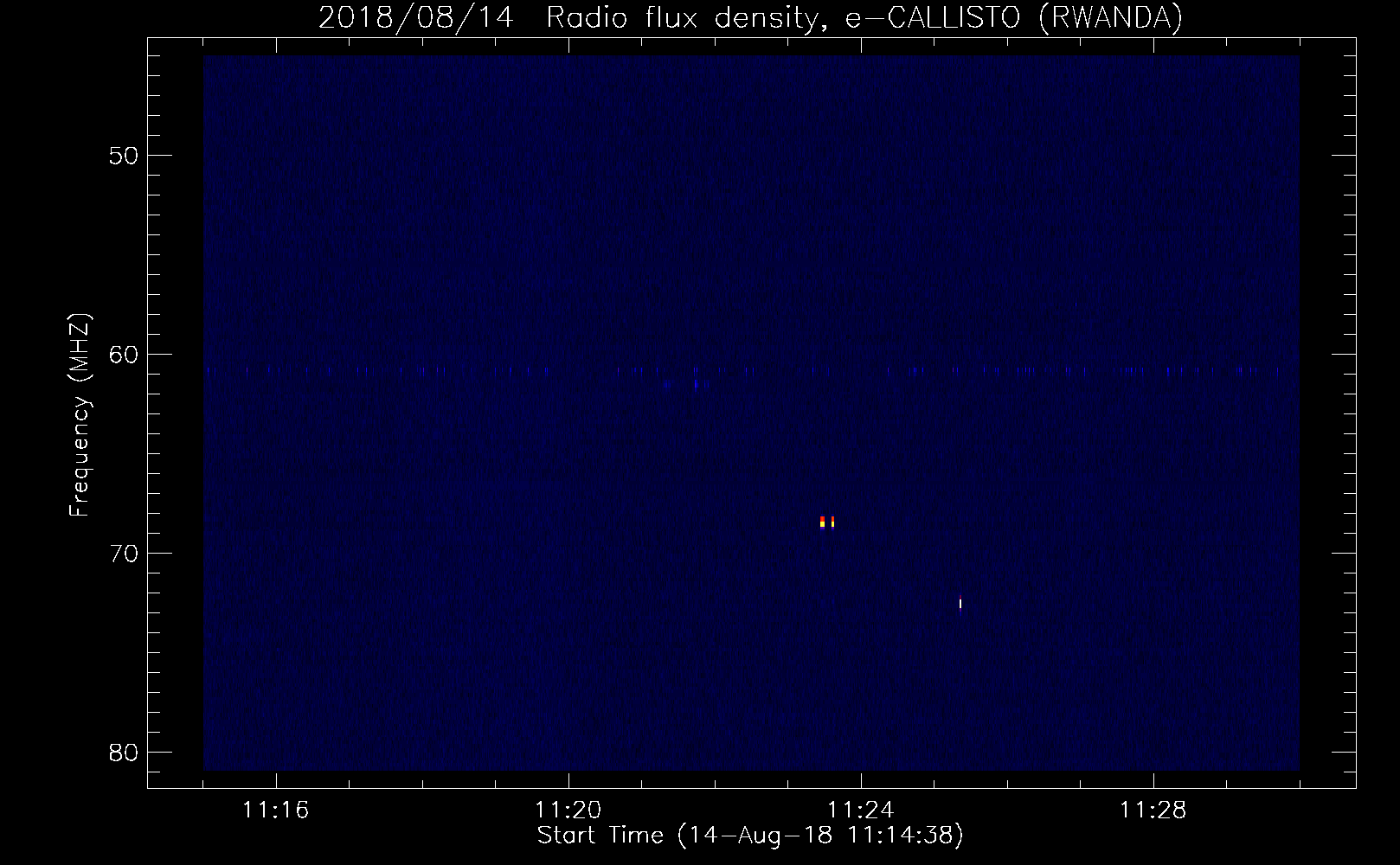Click the plot title "2018/08/14 Radio flux density, e-CALLISTO (RWANDA)"
This screenshot has height=865, width=1400.
[750, 17]
